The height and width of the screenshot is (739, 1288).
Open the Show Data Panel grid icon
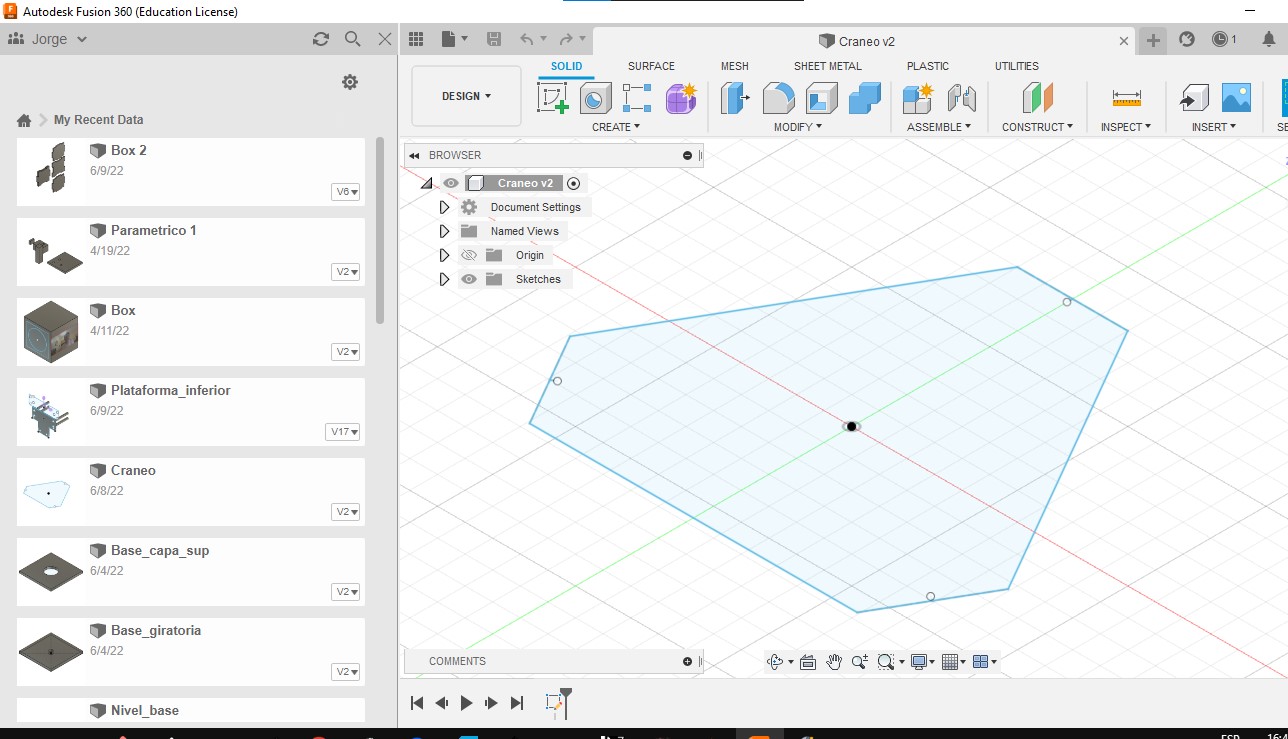(x=416, y=39)
